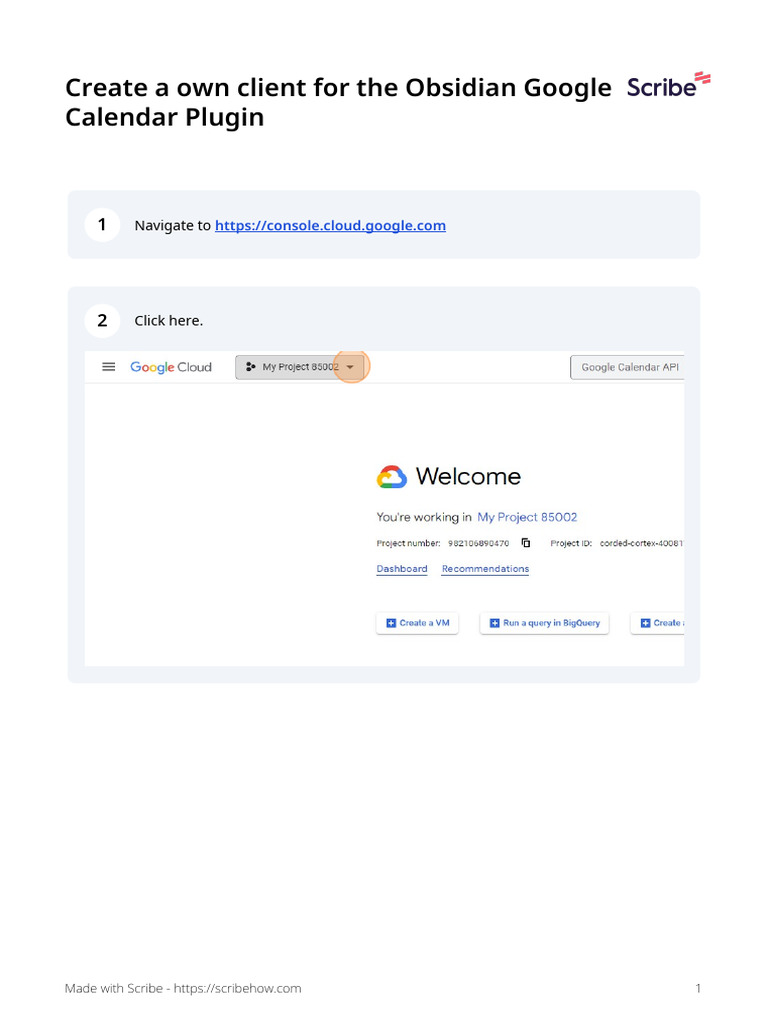Switch to the Dashboard link
This screenshot has width=768, height=1024.
[402, 569]
